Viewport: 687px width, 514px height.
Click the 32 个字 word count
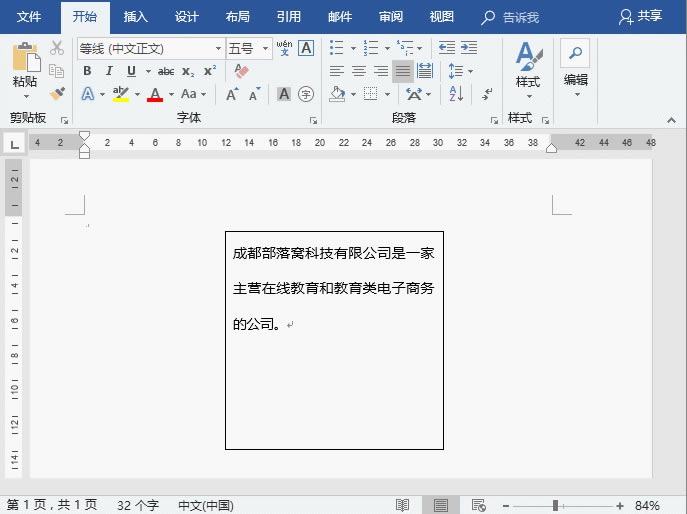[138, 505]
